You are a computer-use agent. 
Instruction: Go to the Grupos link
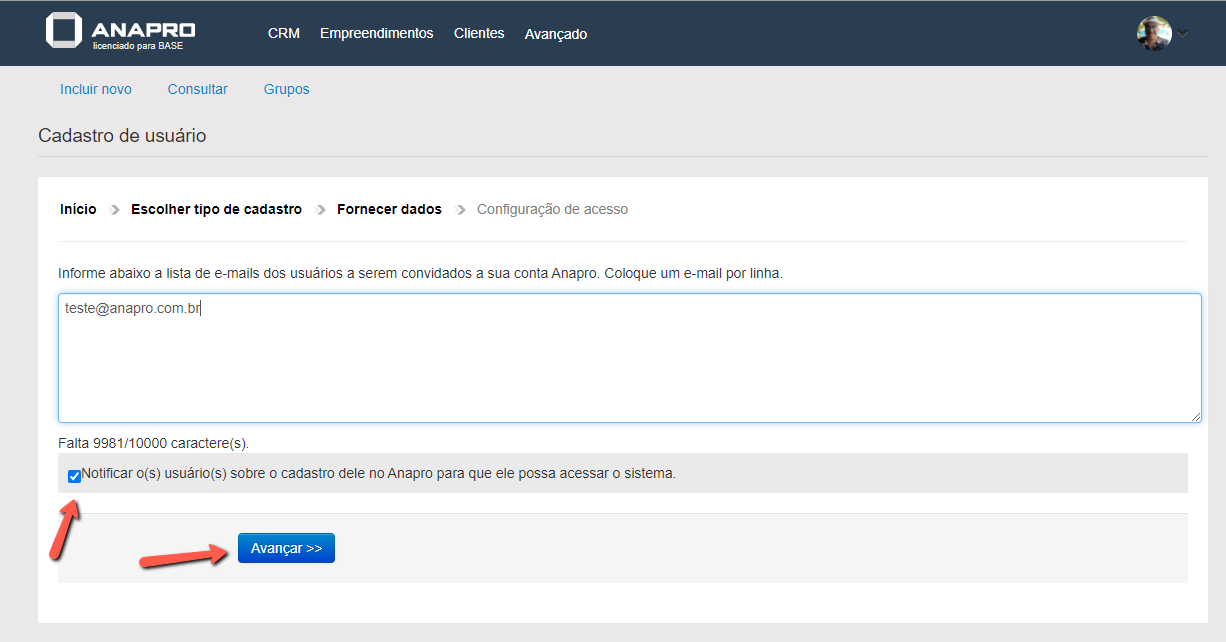(286, 89)
